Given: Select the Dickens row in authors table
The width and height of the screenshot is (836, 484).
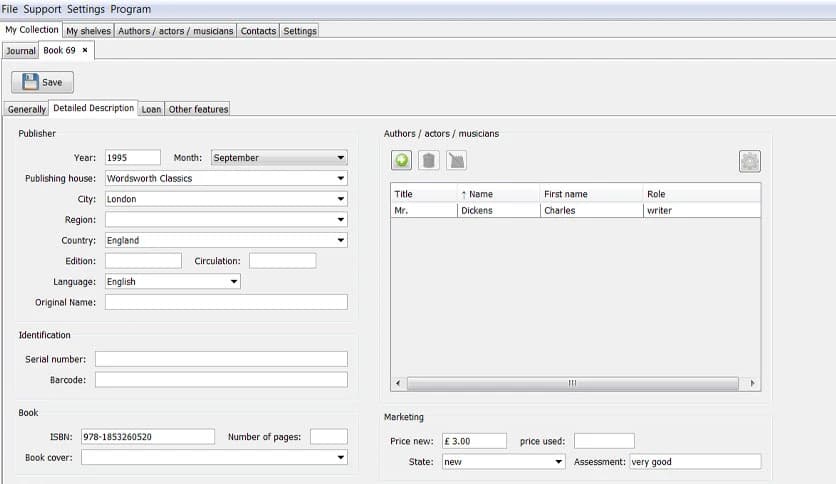Looking at the screenshot, I should [498, 211].
